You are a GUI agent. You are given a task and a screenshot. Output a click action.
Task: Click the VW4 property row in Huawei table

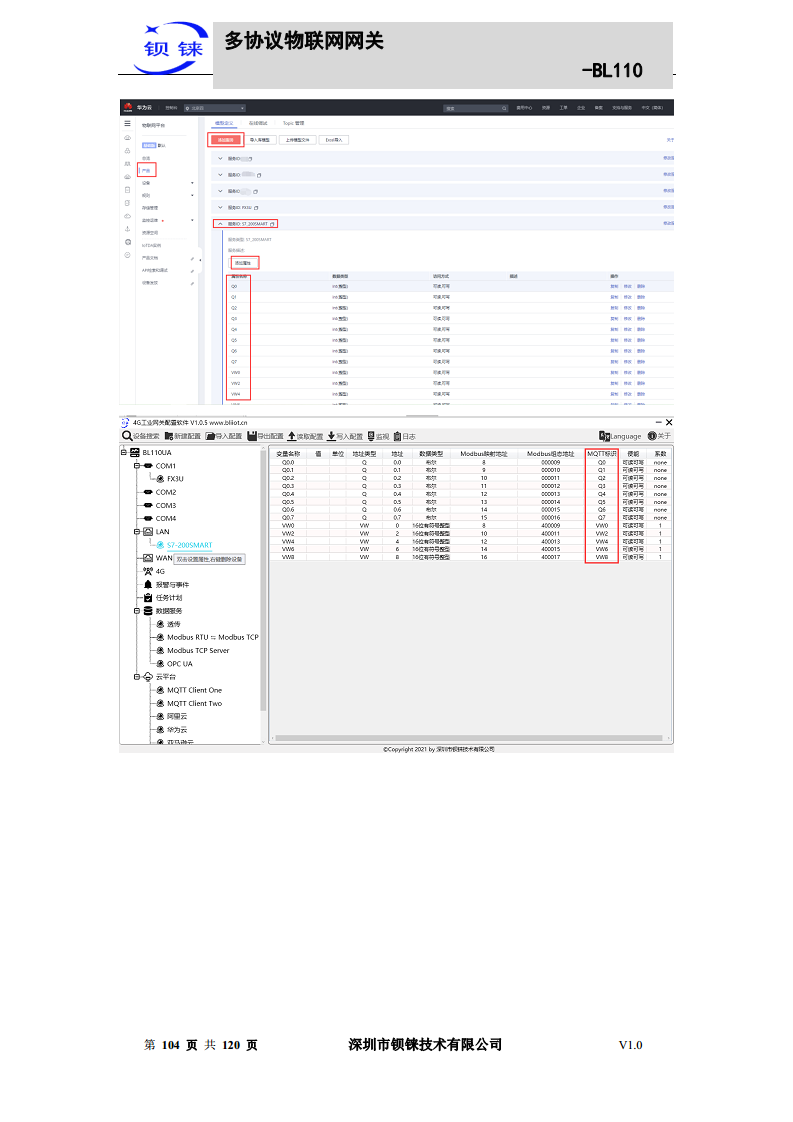tap(451, 394)
